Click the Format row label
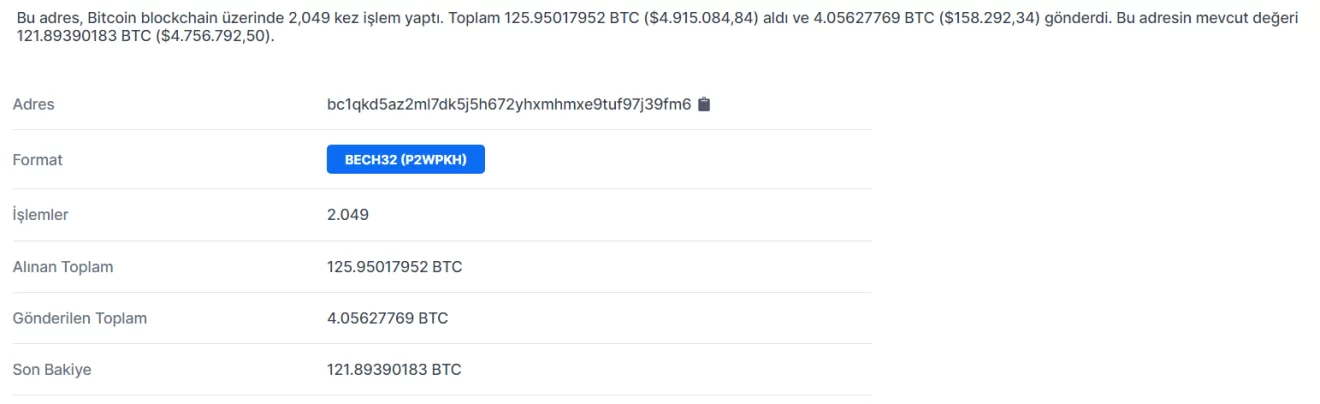 (x=37, y=160)
